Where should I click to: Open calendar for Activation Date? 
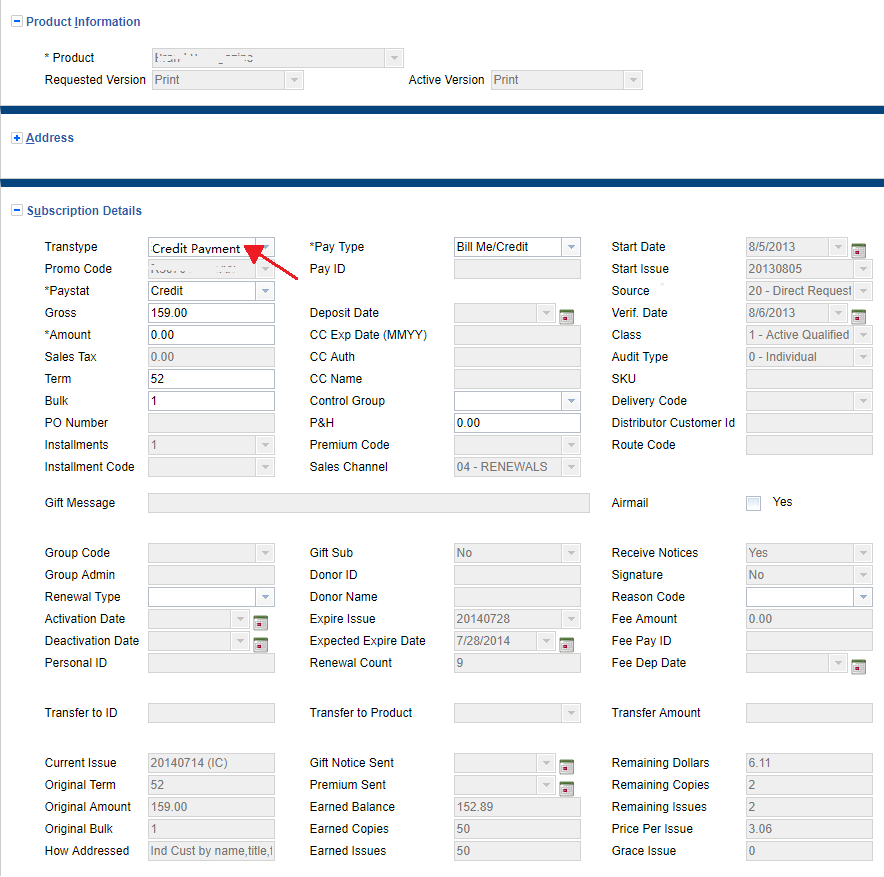pyautogui.click(x=260, y=622)
